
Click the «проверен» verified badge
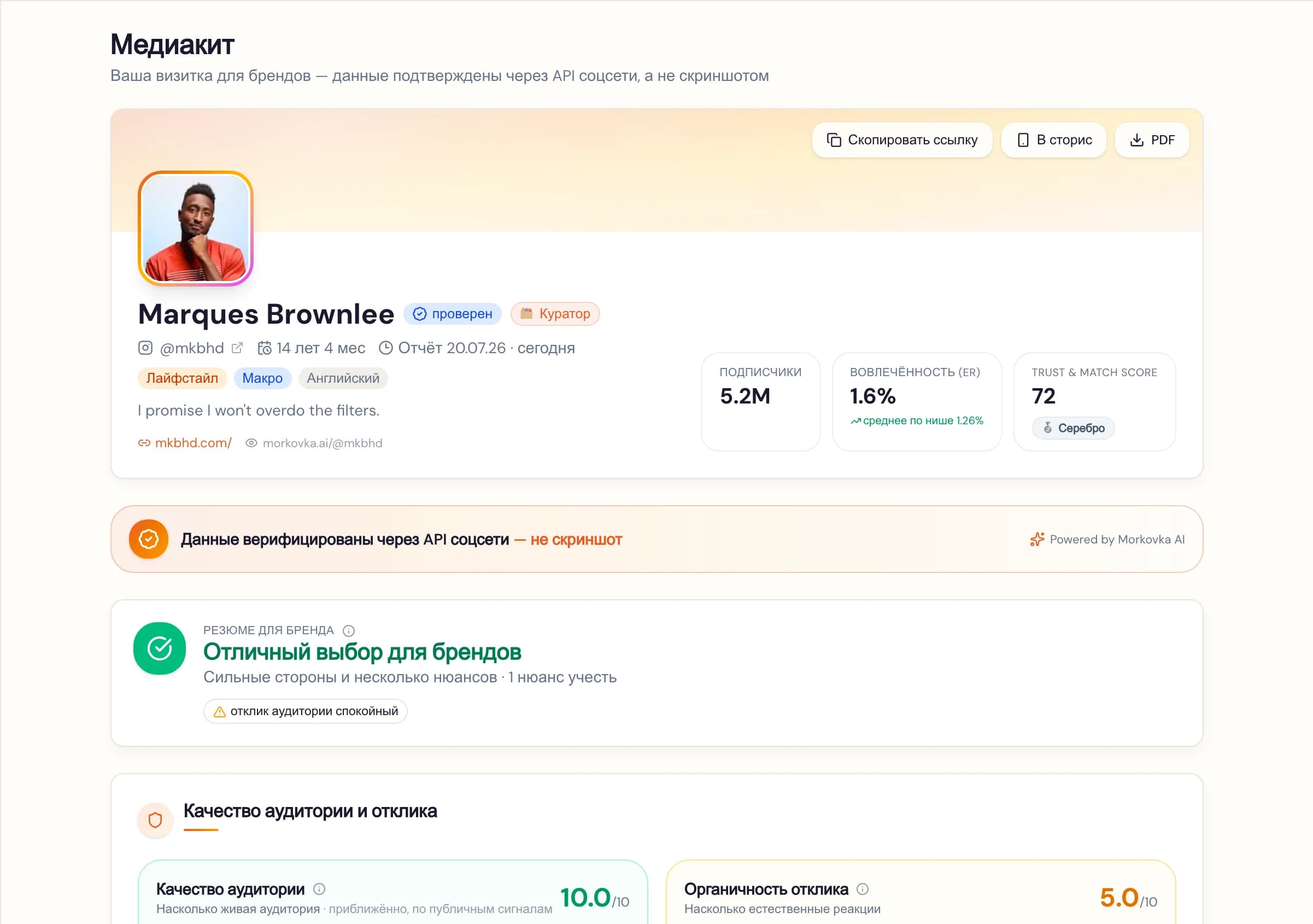(453, 313)
